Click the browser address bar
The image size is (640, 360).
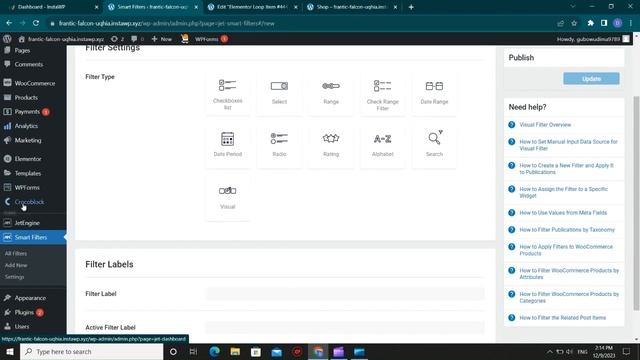(x=302, y=23)
